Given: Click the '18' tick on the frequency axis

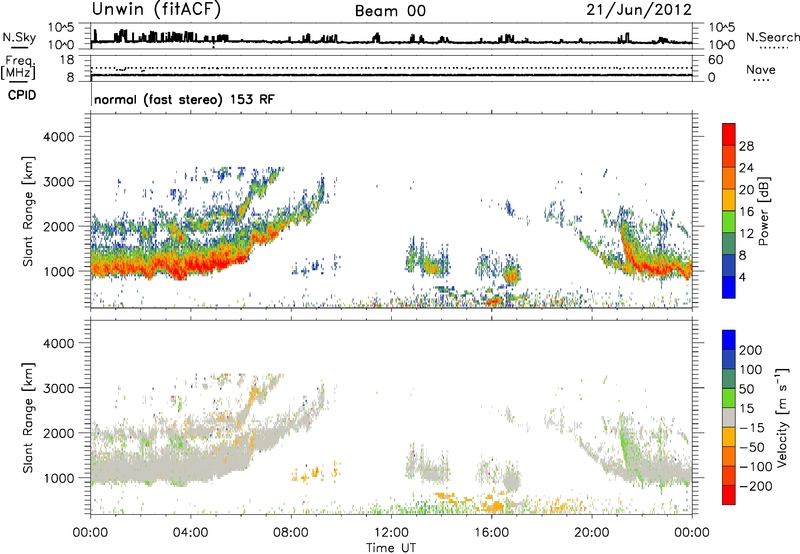Looking at the screenshot, I should [x=67, y=60].
